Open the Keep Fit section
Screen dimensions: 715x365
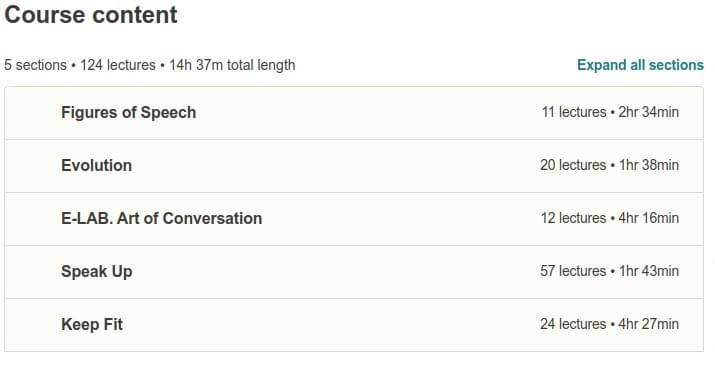[x=354, y=324]
